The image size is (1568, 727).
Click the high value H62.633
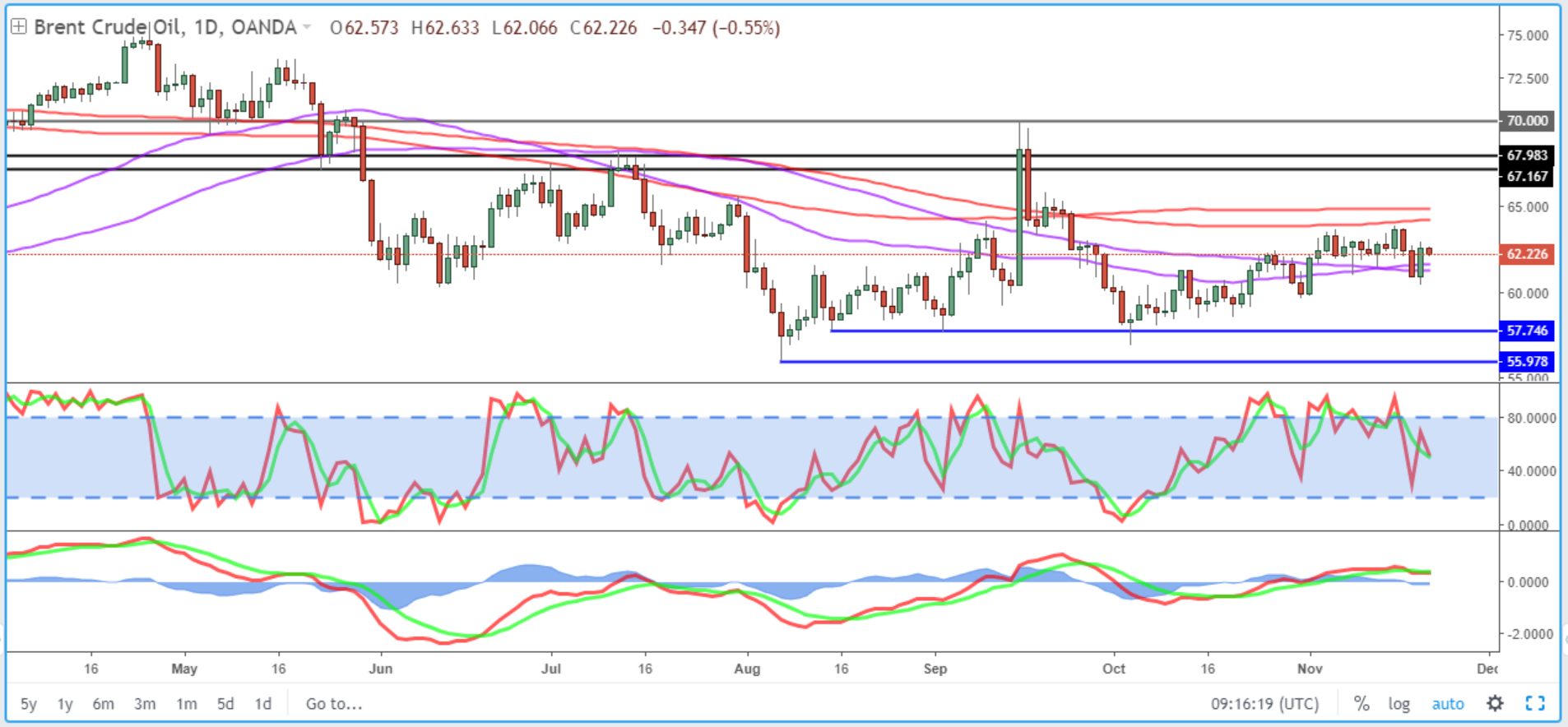[445, 28]
